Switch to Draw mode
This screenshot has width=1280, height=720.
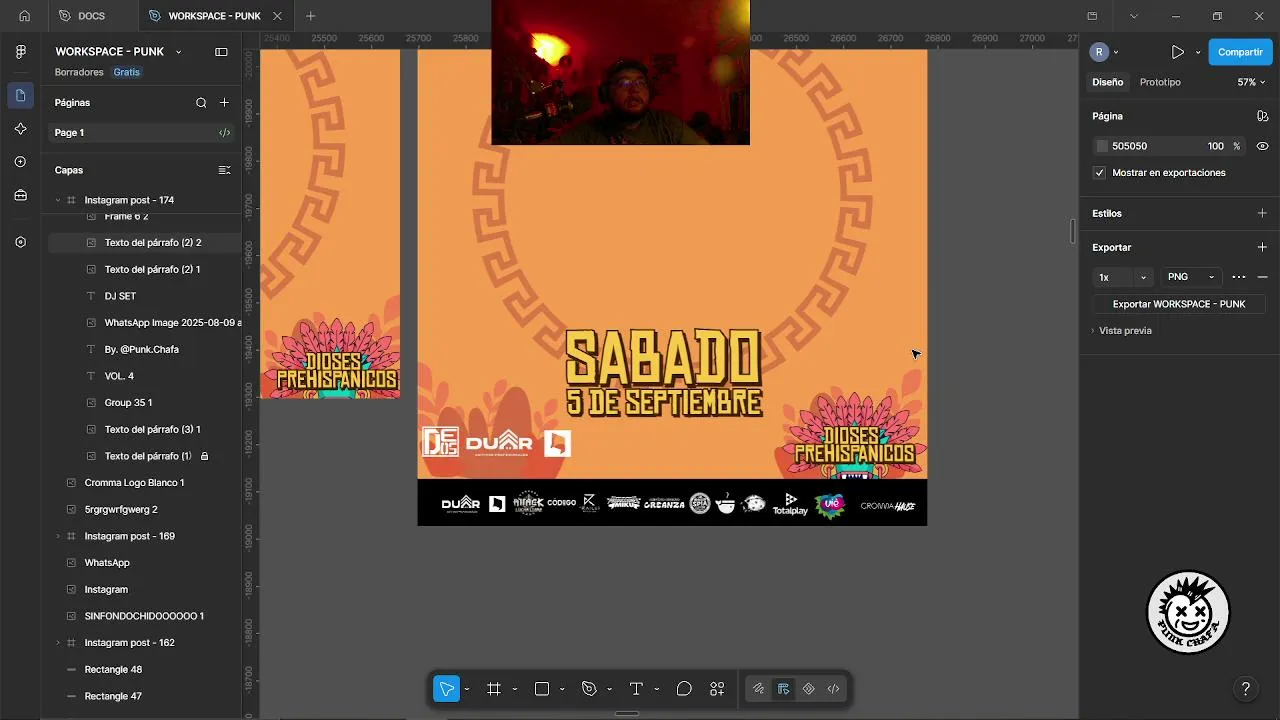pos(759,689)
